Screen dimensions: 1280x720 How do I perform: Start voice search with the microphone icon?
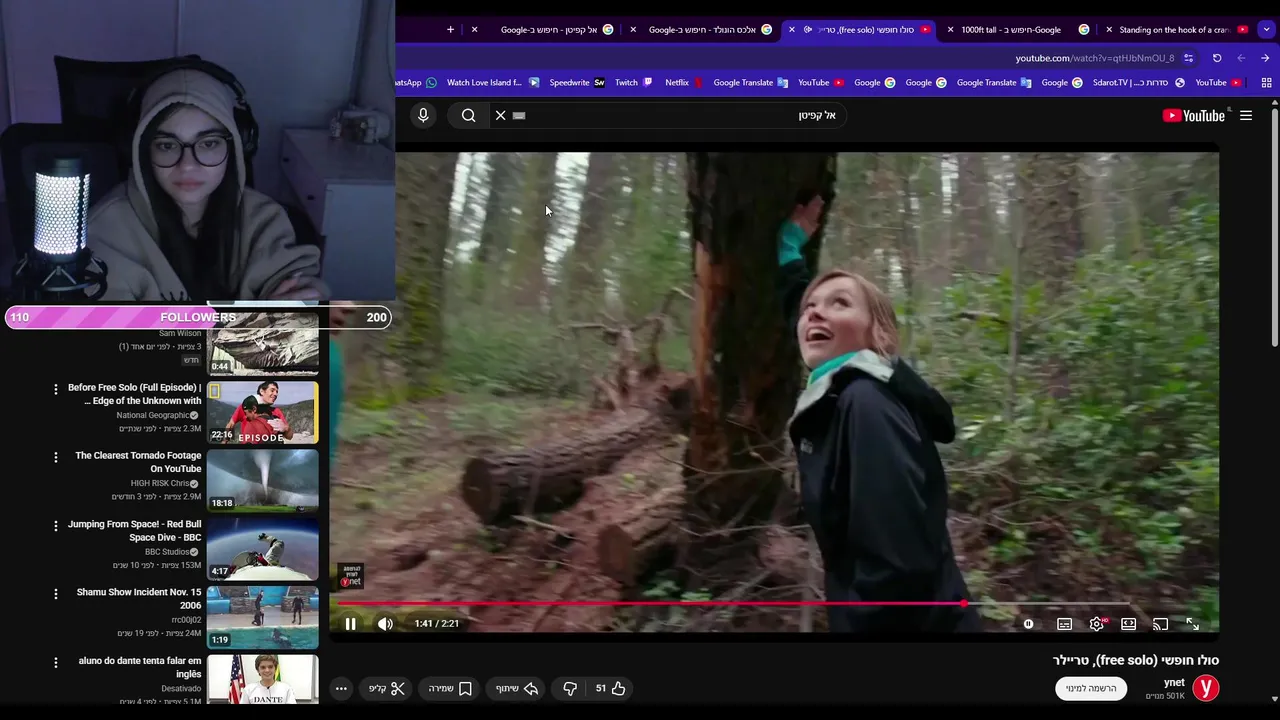(423, 115)
